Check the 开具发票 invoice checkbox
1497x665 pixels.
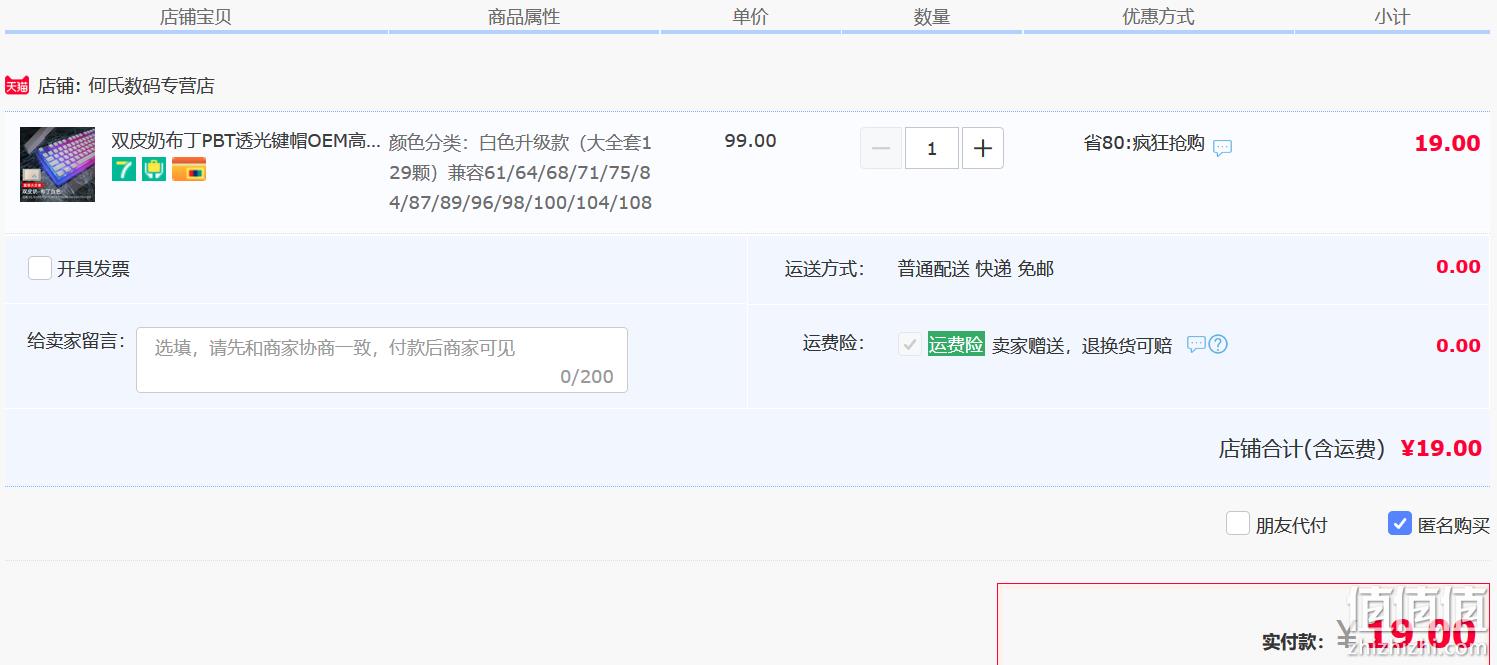coord(40,268)
